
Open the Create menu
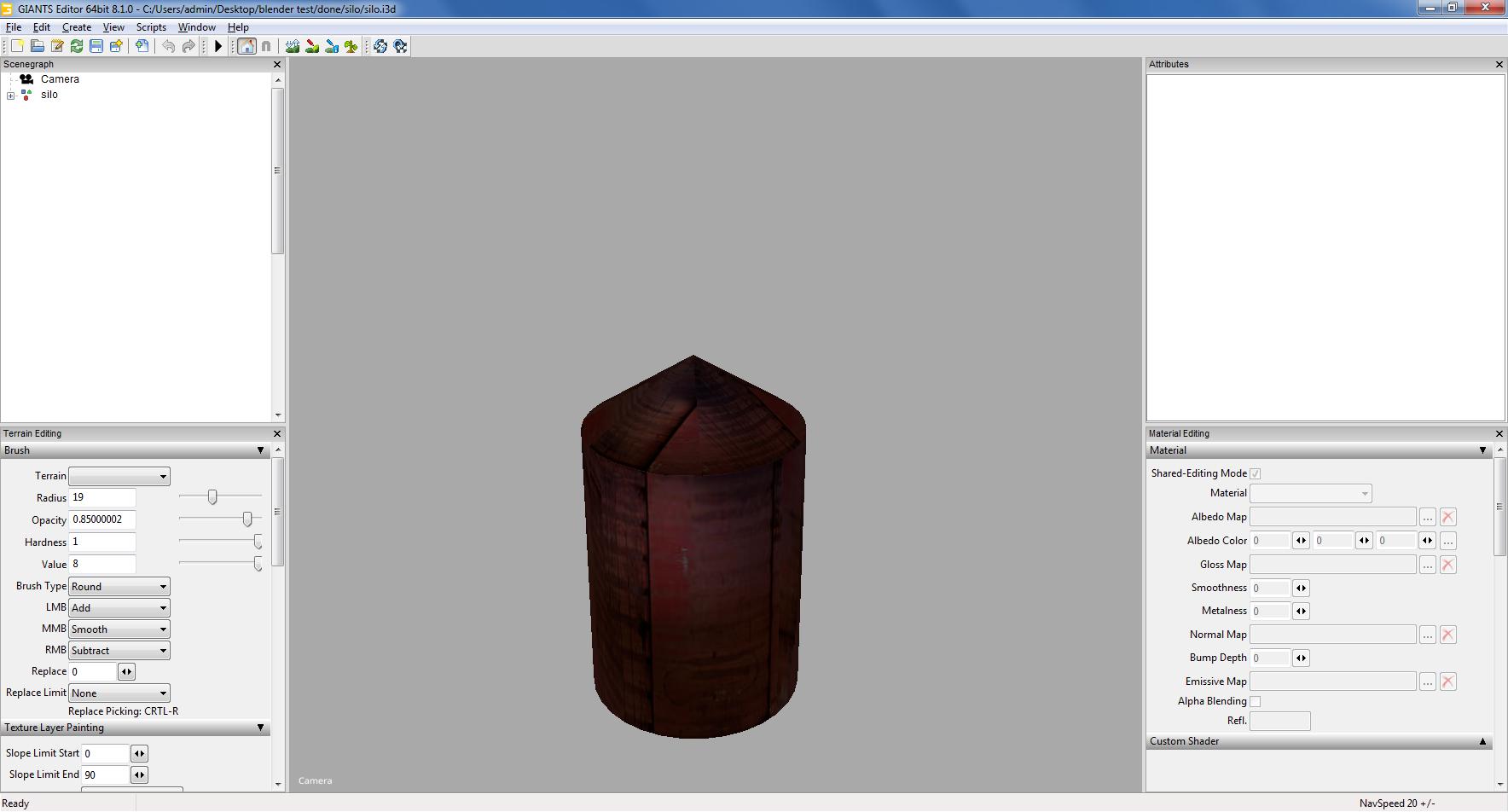coord(77,27)
